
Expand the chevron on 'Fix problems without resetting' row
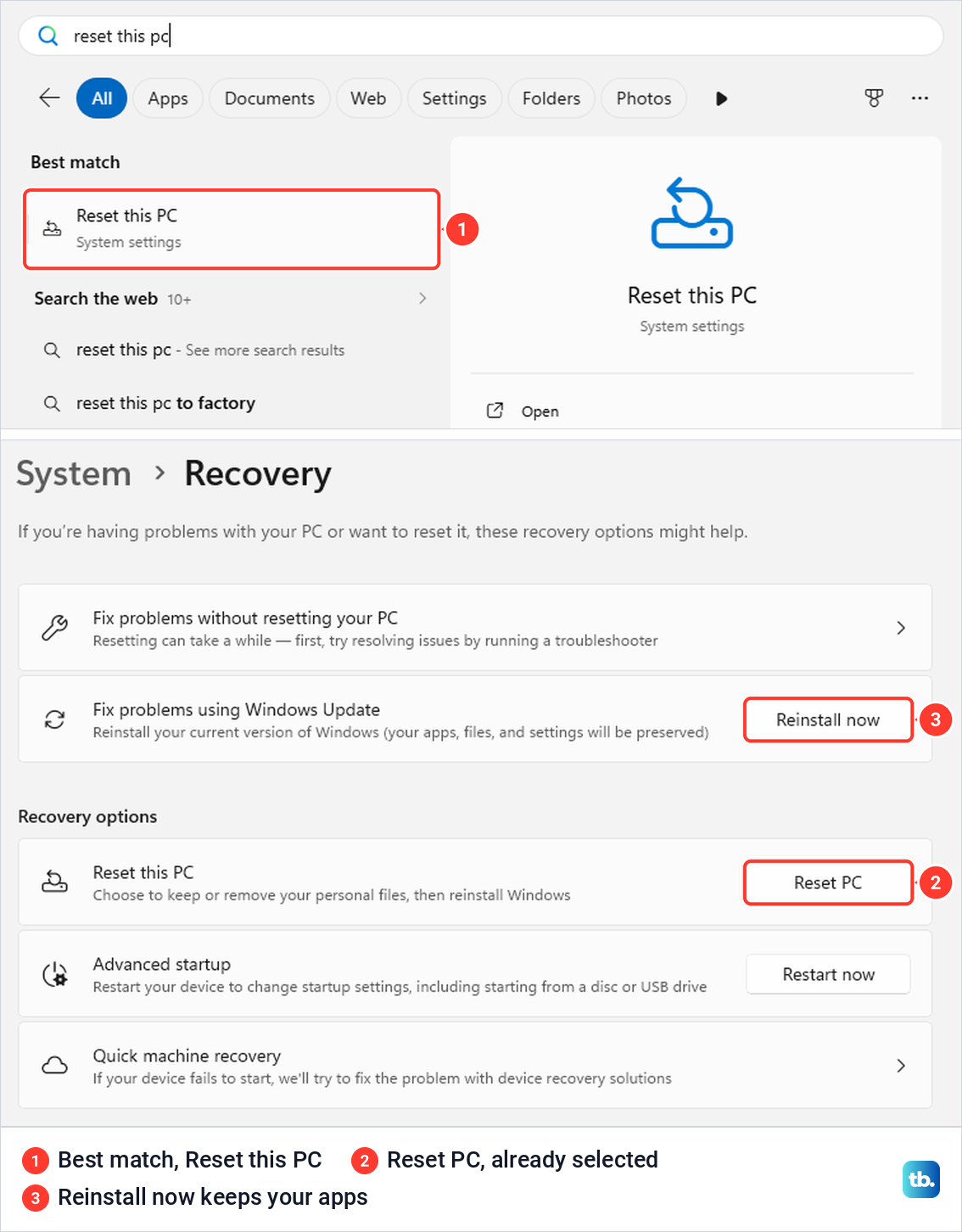coord(901,628)
